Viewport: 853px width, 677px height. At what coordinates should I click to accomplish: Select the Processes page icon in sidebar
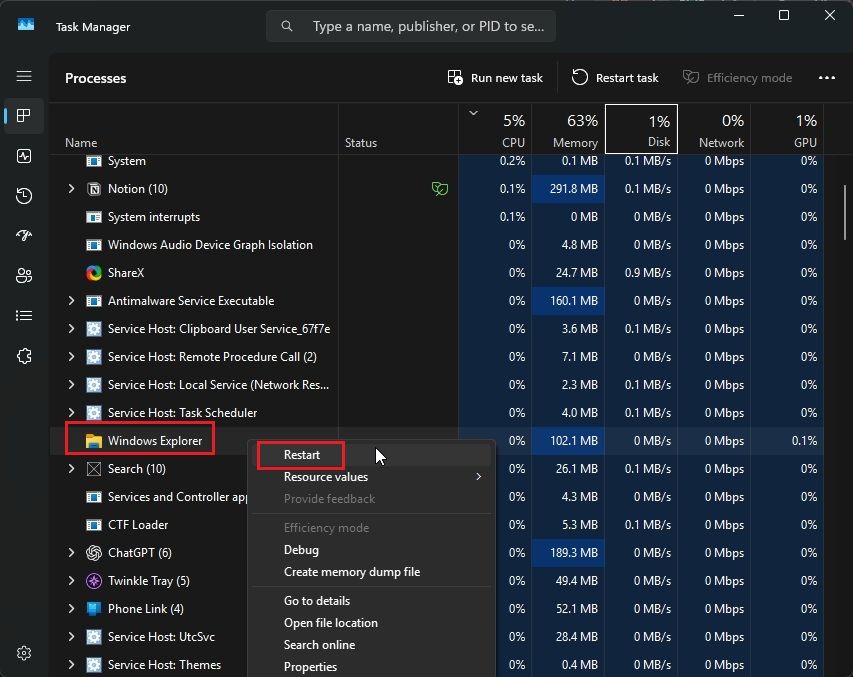click(24, 115)
